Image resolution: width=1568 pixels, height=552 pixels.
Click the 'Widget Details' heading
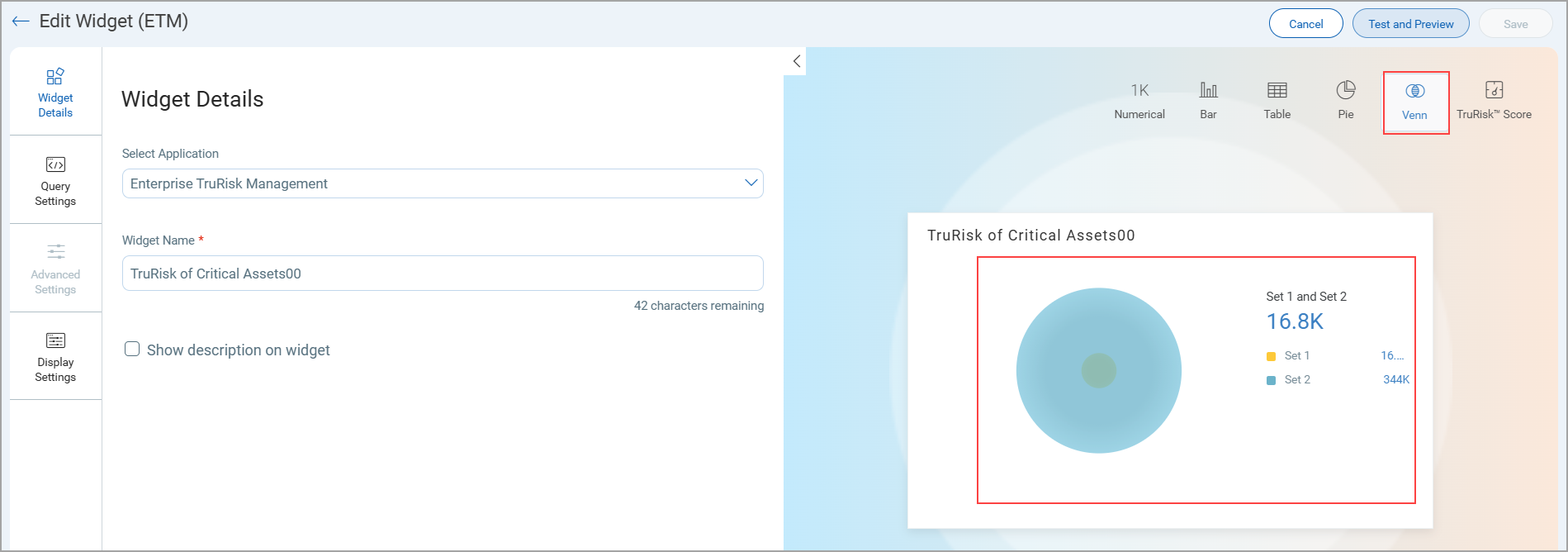click(x=192, y=99)
